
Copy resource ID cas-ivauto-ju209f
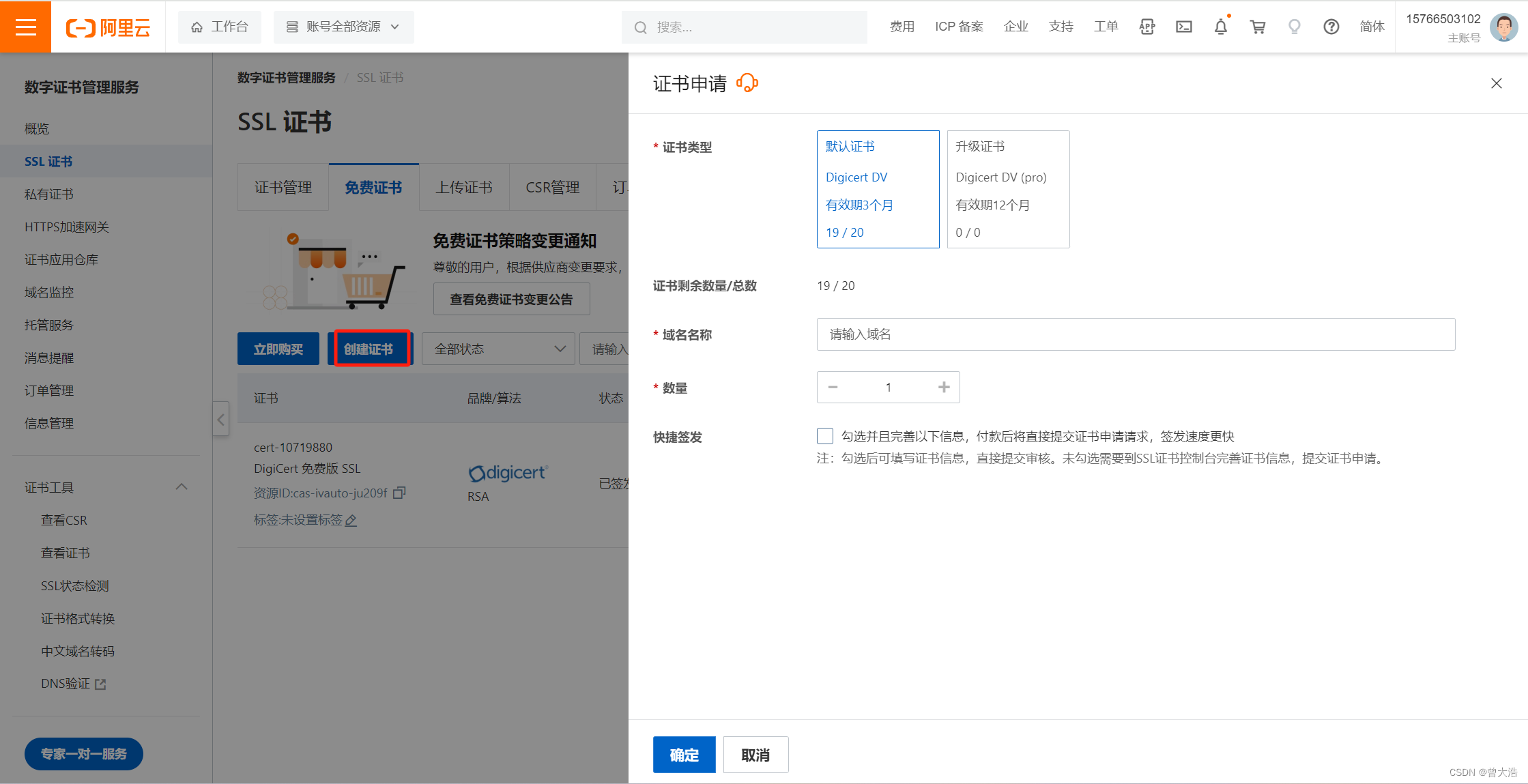tap(400, 493)
